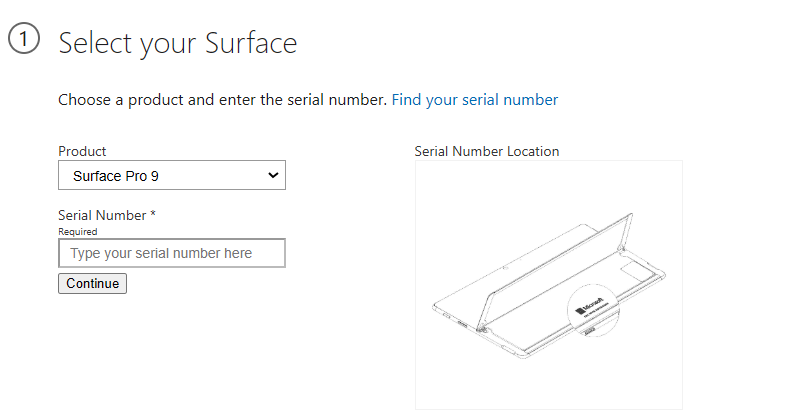Screen dimensions: 791x420
Task: Click the Product dropdown chevron arrow
Action: [273, 175]
